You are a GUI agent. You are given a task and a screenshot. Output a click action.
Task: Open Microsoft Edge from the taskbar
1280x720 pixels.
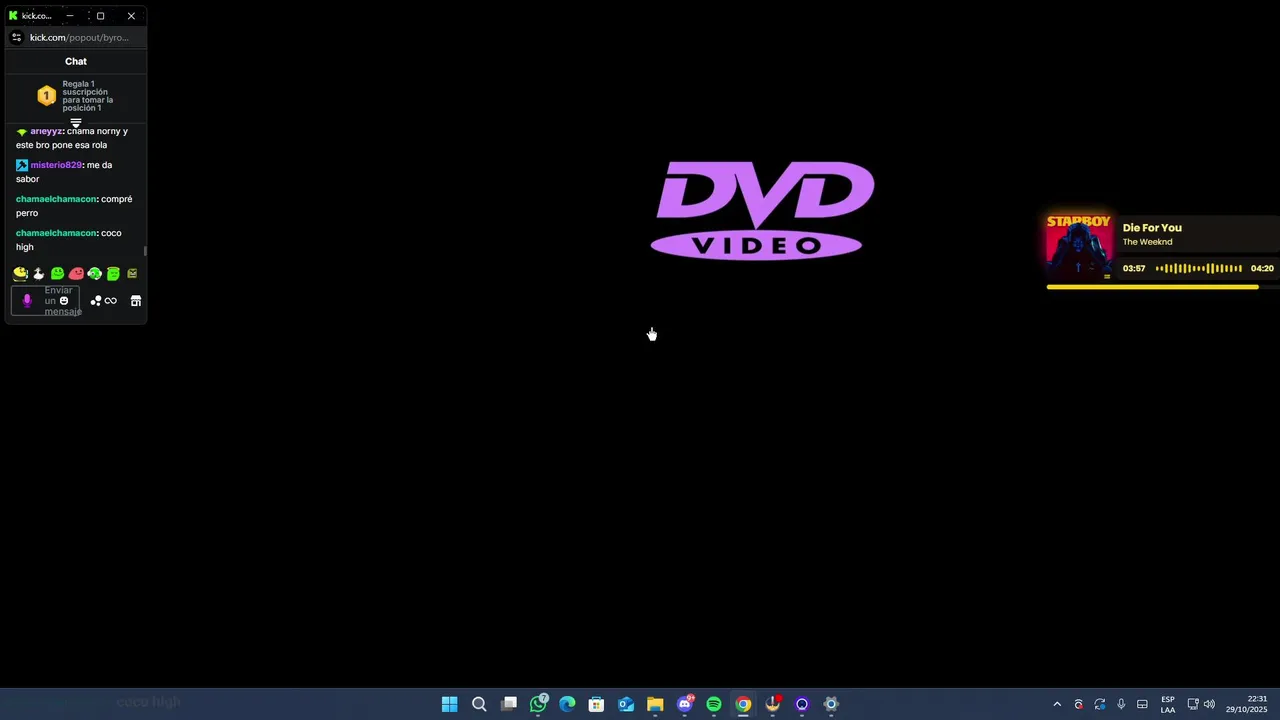point(567,704)
